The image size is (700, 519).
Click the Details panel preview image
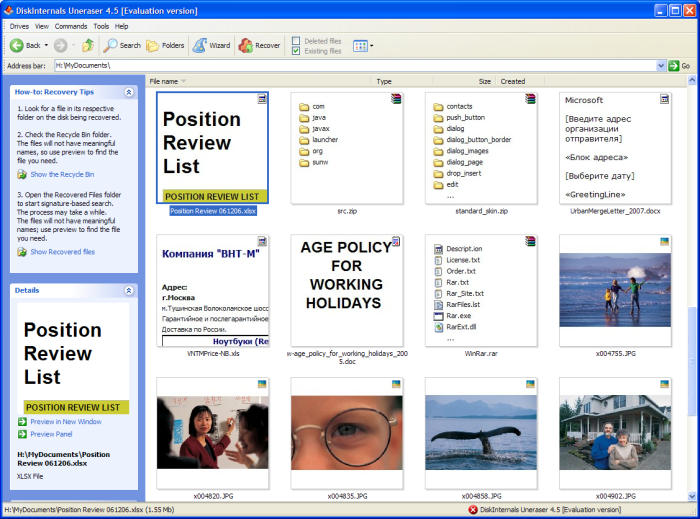tap(73, 358)
